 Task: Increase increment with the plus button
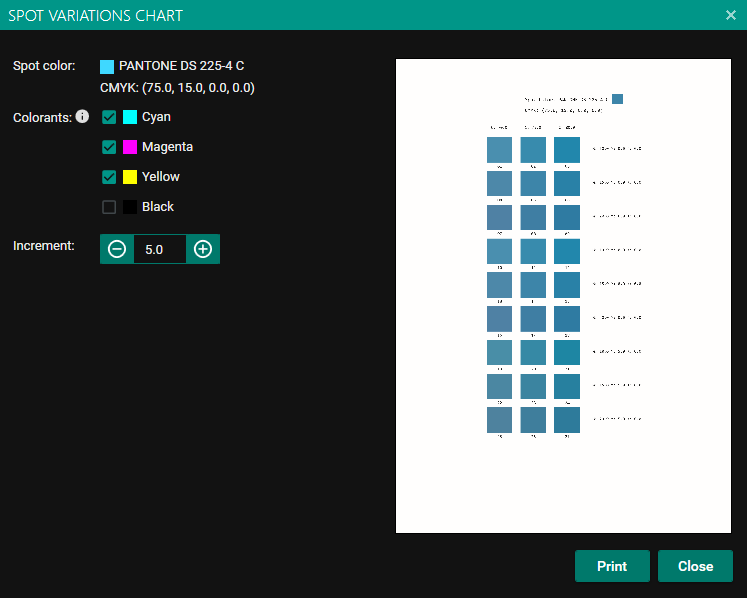click(203, 249)
